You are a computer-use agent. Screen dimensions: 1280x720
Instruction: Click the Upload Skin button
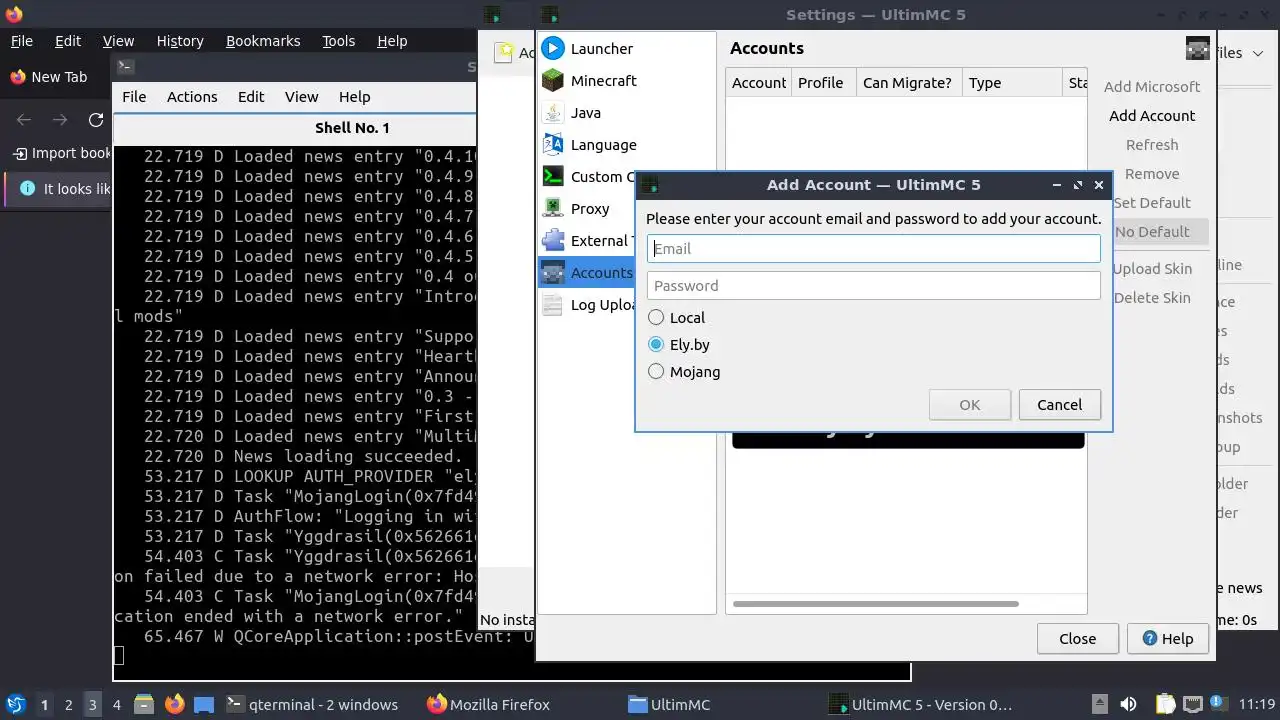click(1152, 269)
